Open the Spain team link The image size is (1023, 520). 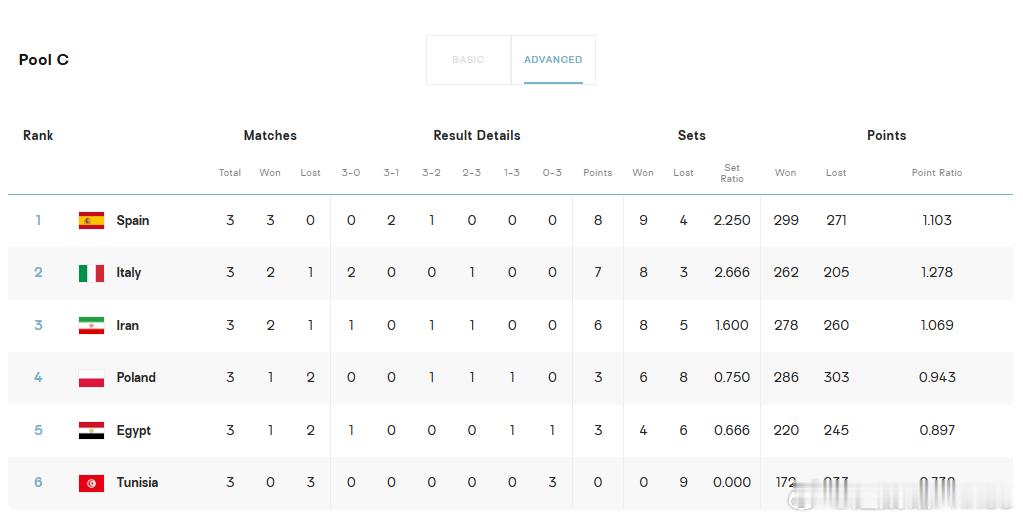tap(132, 221)
